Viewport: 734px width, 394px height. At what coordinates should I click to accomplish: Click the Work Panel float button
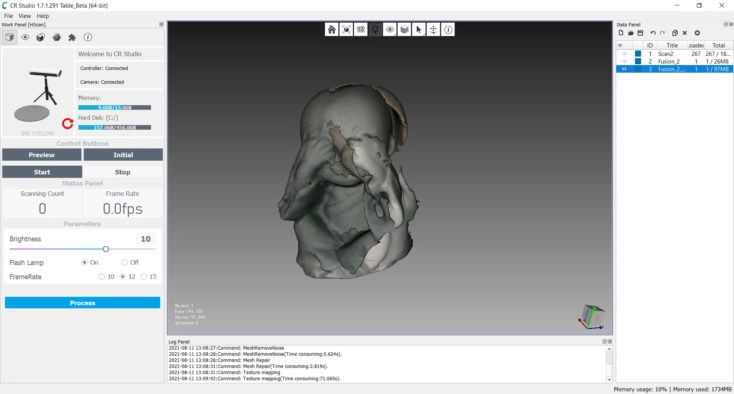(161, 24)
